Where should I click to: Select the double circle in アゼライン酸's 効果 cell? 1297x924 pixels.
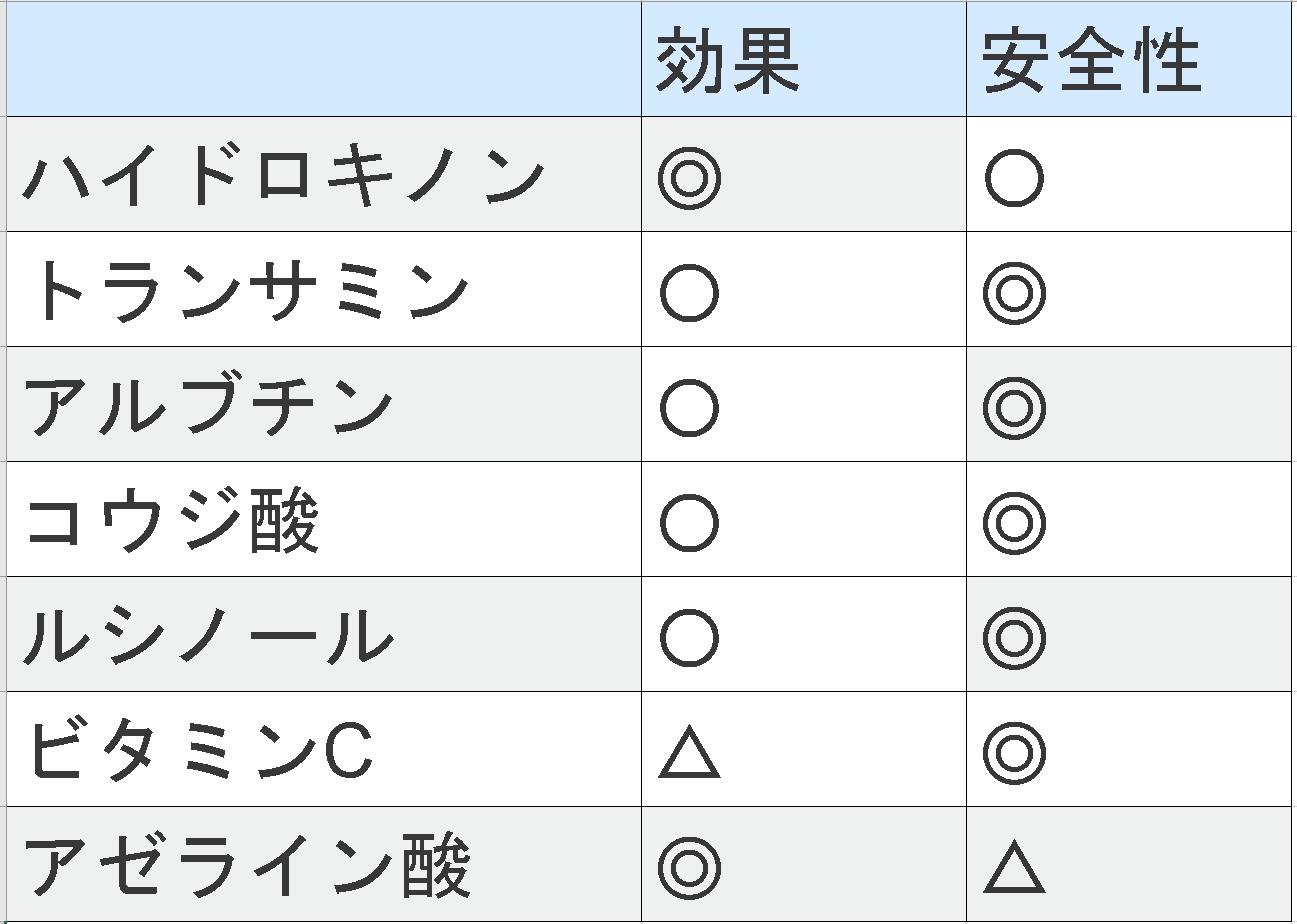point(689,867)
